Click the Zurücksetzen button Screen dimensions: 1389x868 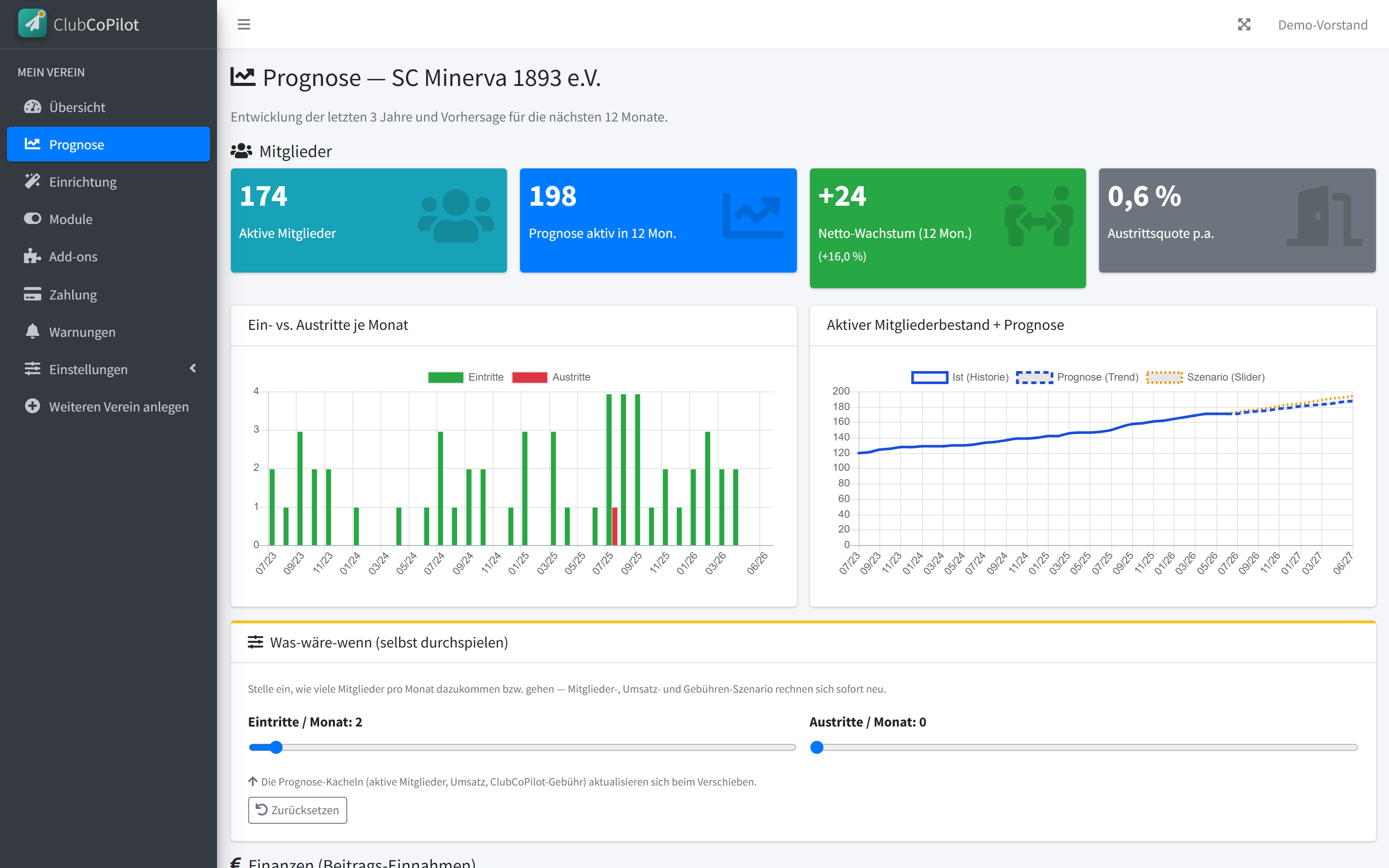tap(297, 809)
